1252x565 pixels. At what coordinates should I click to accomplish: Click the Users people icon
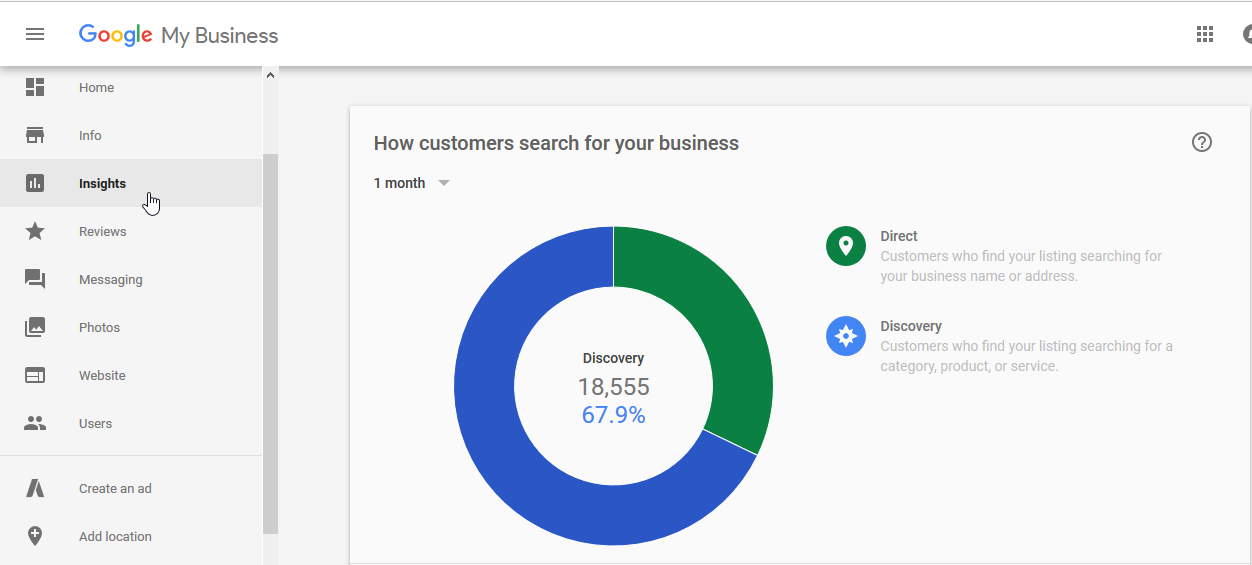(35, 423)
